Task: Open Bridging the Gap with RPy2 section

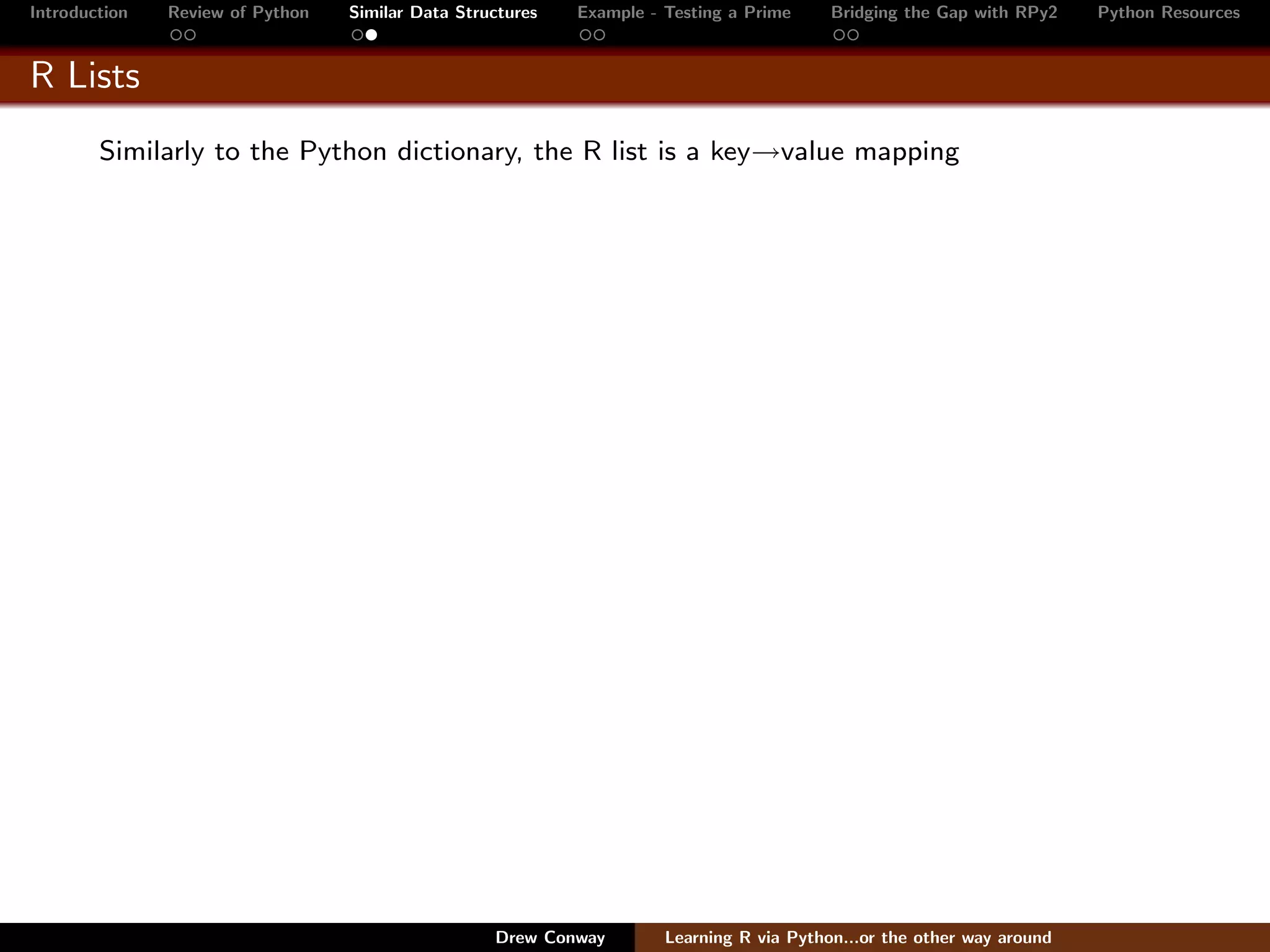Action: 944,13
